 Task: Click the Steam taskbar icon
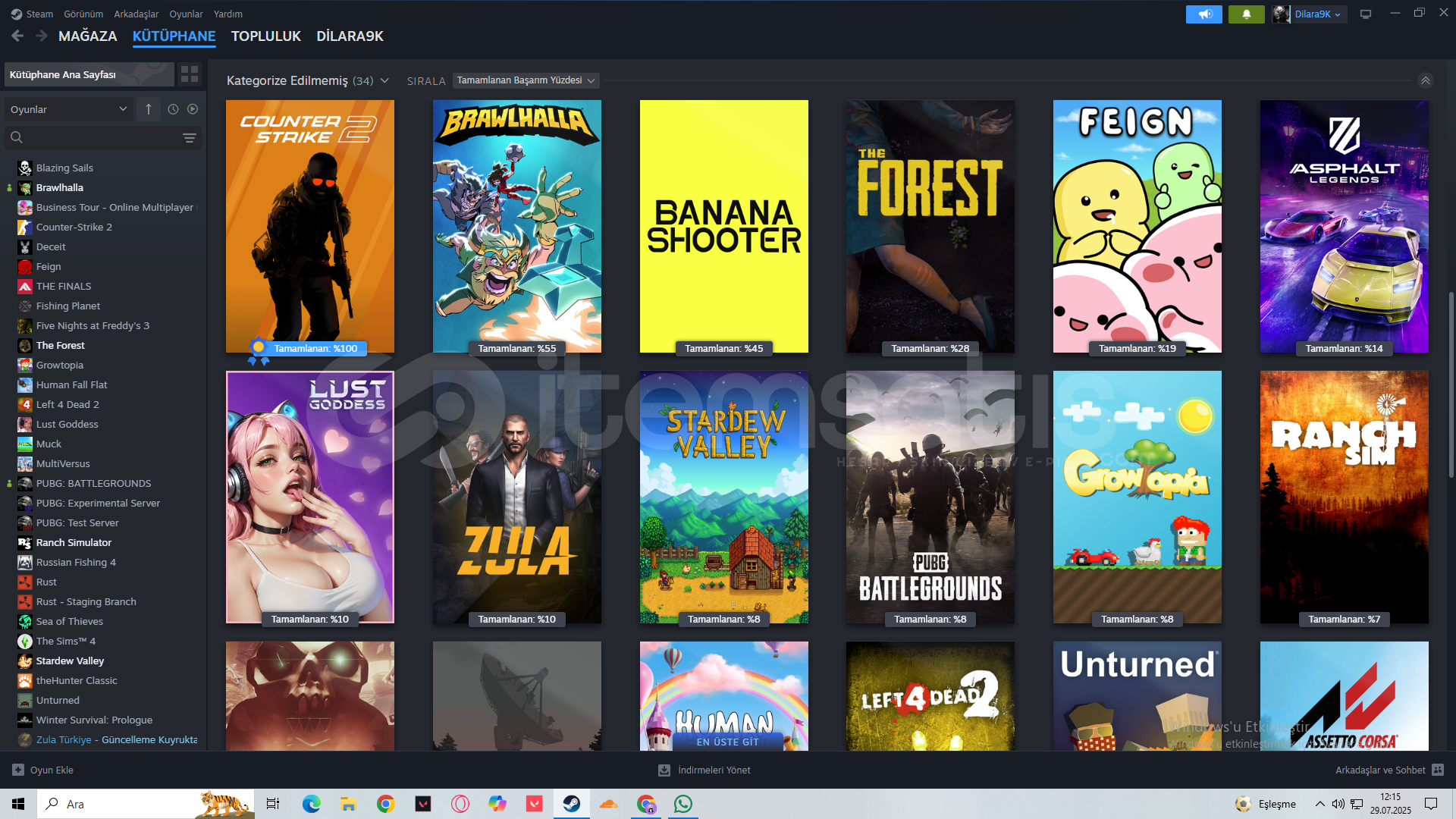tap(572, 804)
